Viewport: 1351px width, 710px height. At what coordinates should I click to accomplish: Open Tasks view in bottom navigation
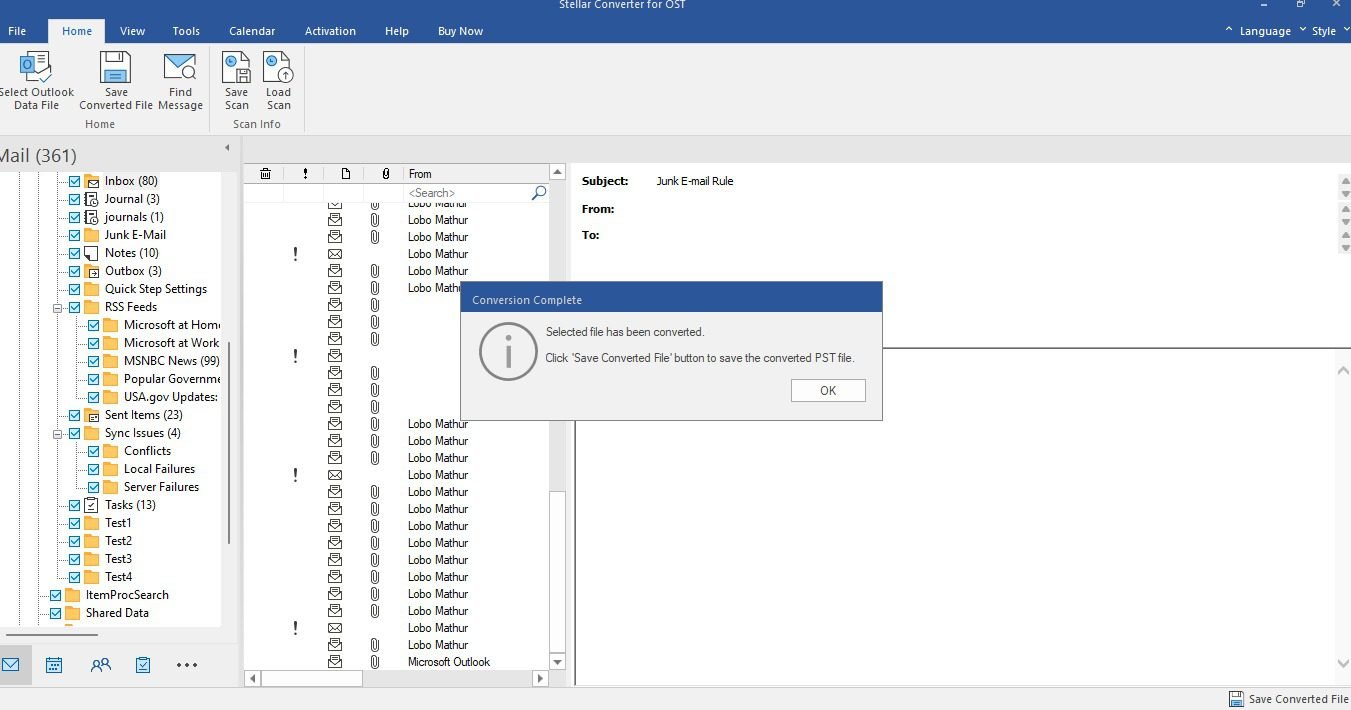click(x=143, y=665)
